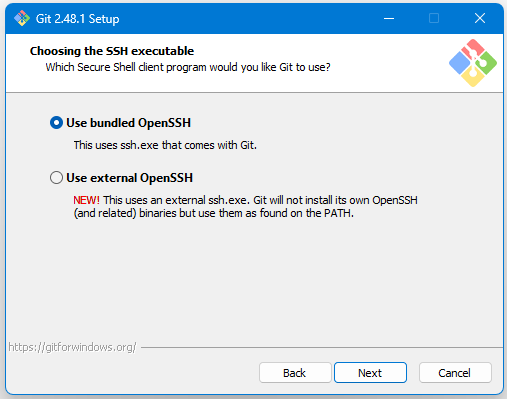Viewport: 507px width, 399px height.
Task: Select the Use external OpenSSH radio button
Action: click(56, 177)
